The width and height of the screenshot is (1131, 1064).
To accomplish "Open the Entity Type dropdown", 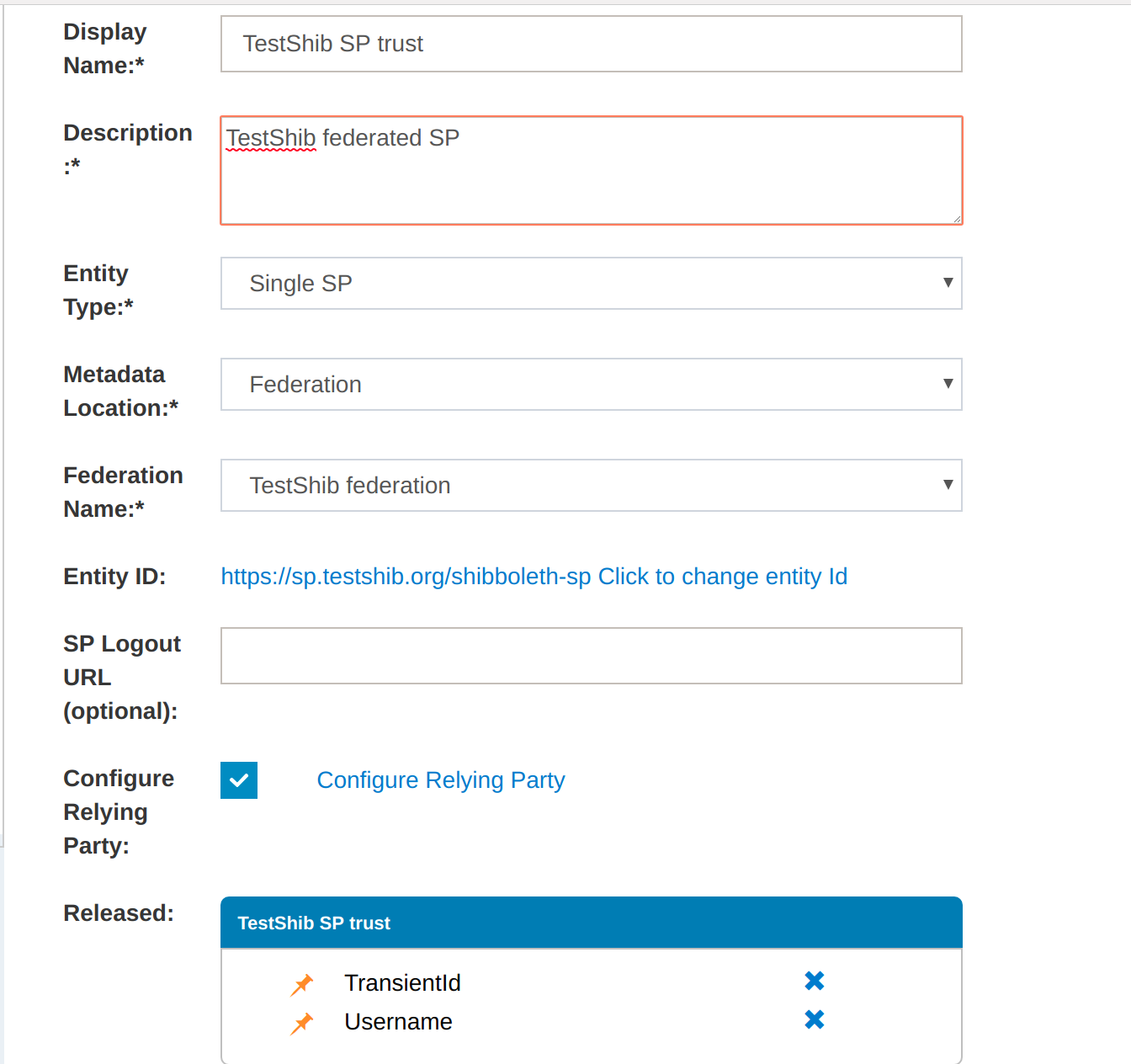I will point(591,284).
